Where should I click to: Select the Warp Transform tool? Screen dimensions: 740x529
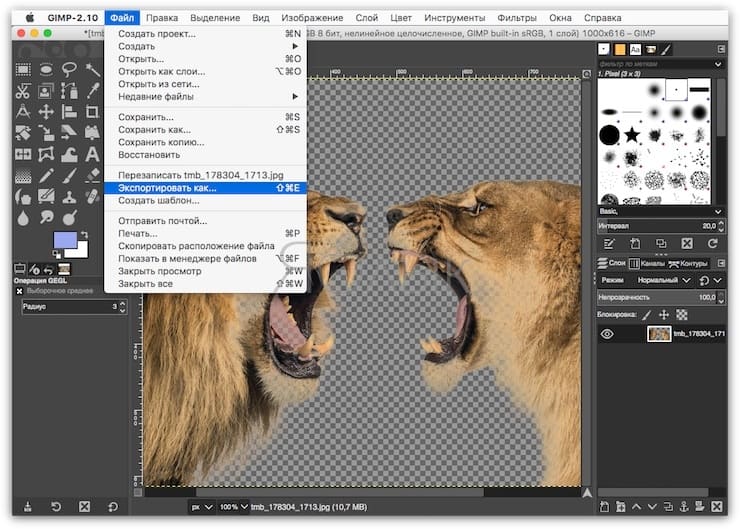click(69, 154)
